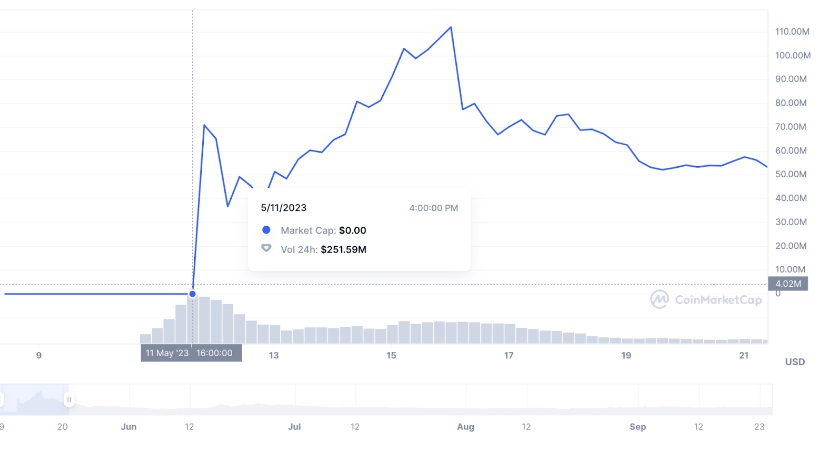The image size is (836, 451).
Task: Click the highlighted selected range in the navigator
Action: pos(35,399)
